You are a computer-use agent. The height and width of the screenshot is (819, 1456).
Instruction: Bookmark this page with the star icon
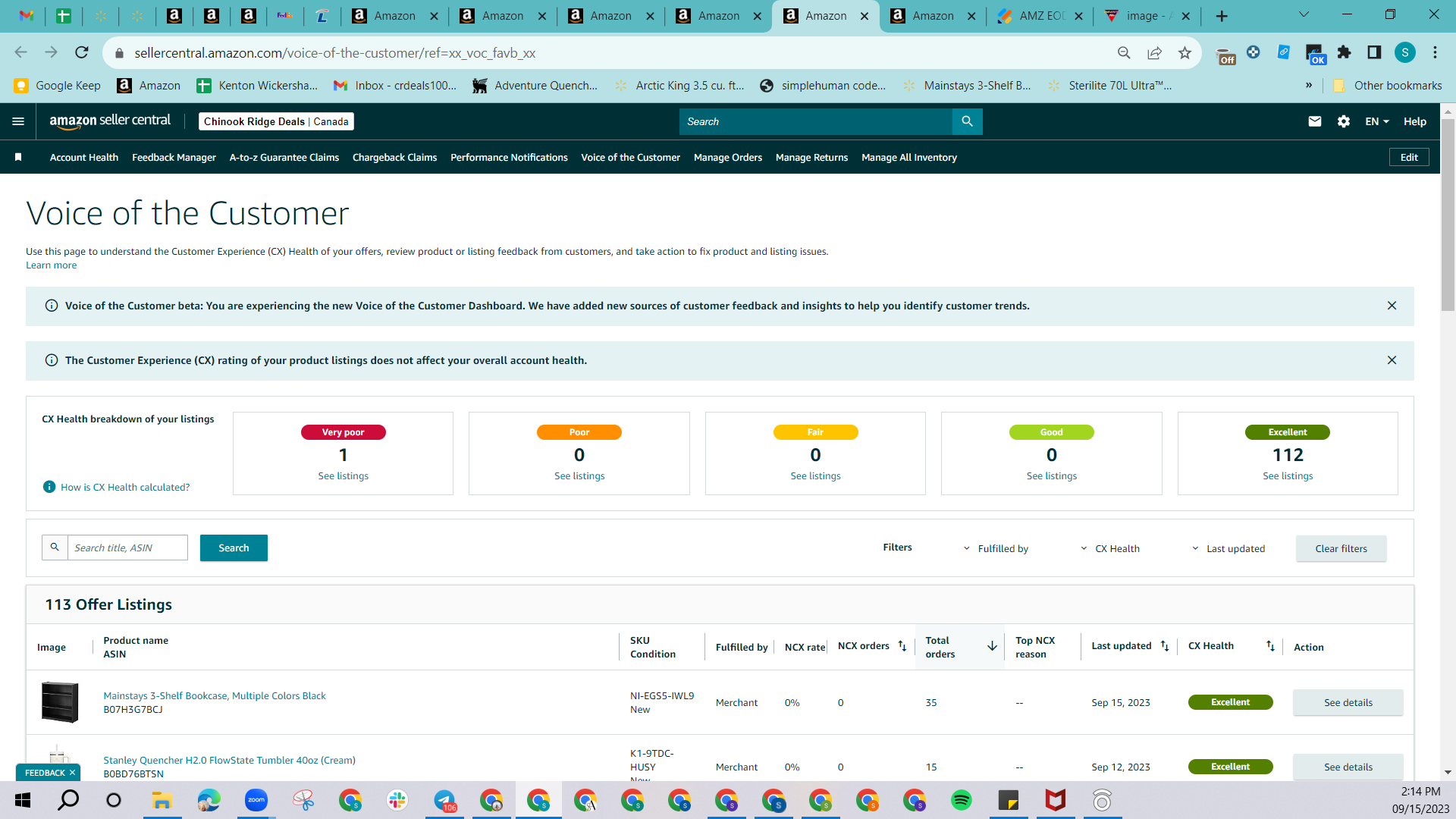(1185, 52)
